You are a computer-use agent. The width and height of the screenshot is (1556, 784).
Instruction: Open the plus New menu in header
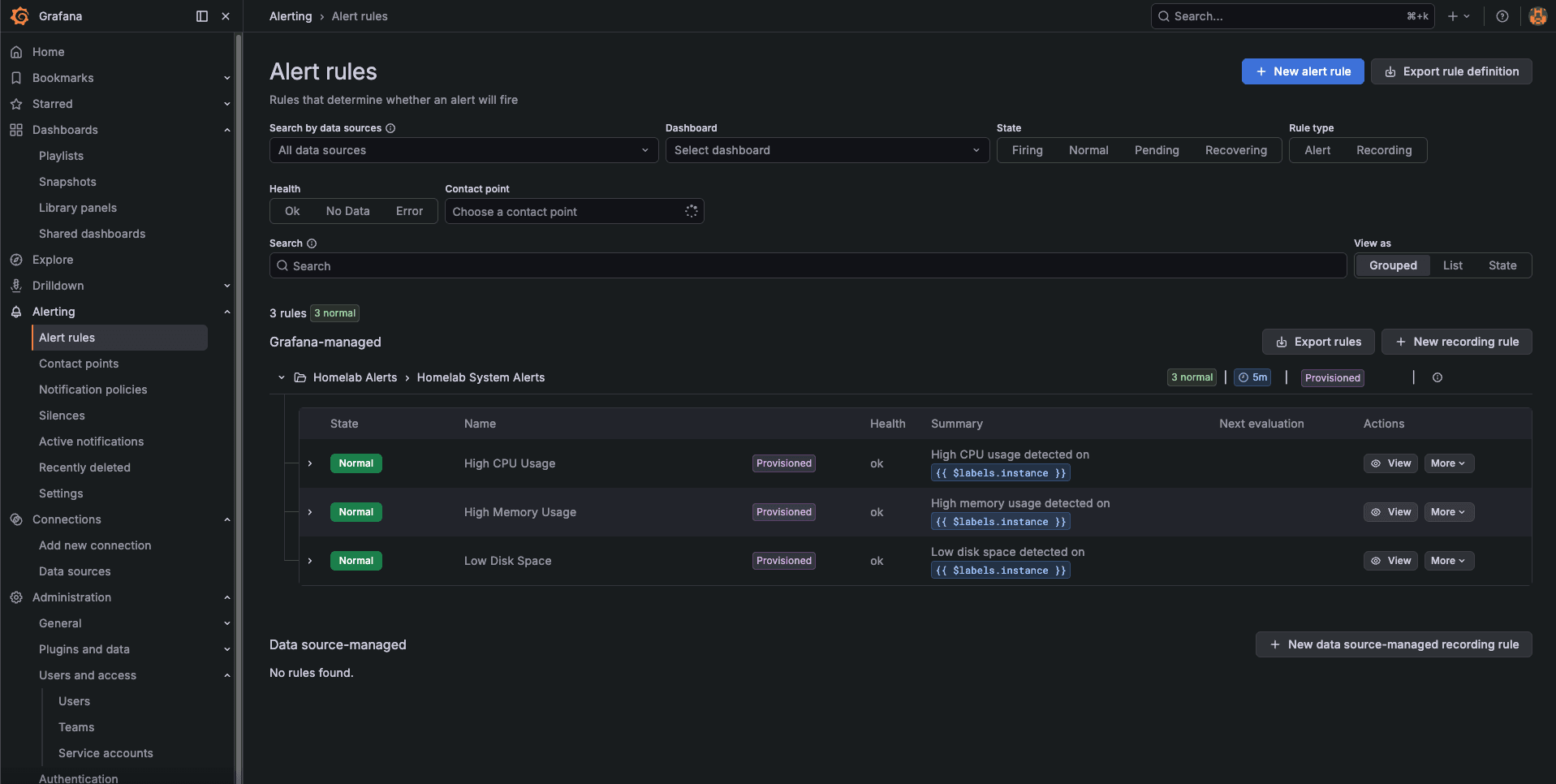coord(1459,16)
